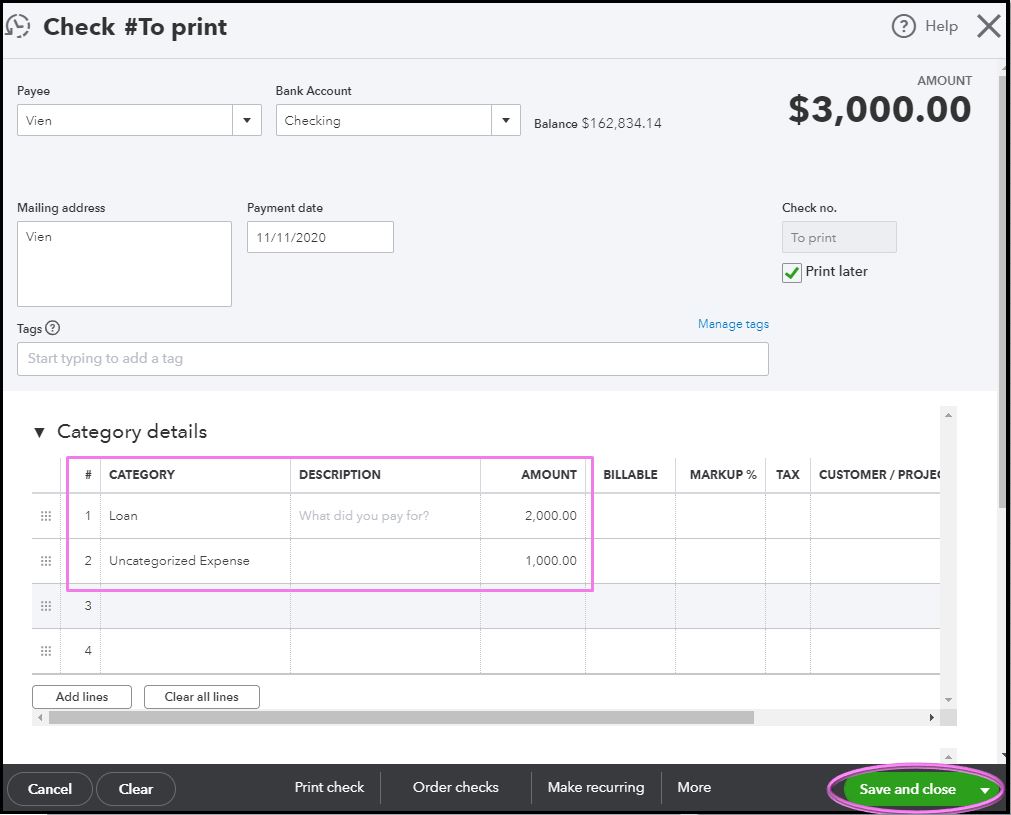Open the More menu in footer
1011x815 pixels.
tap(694, 788)
